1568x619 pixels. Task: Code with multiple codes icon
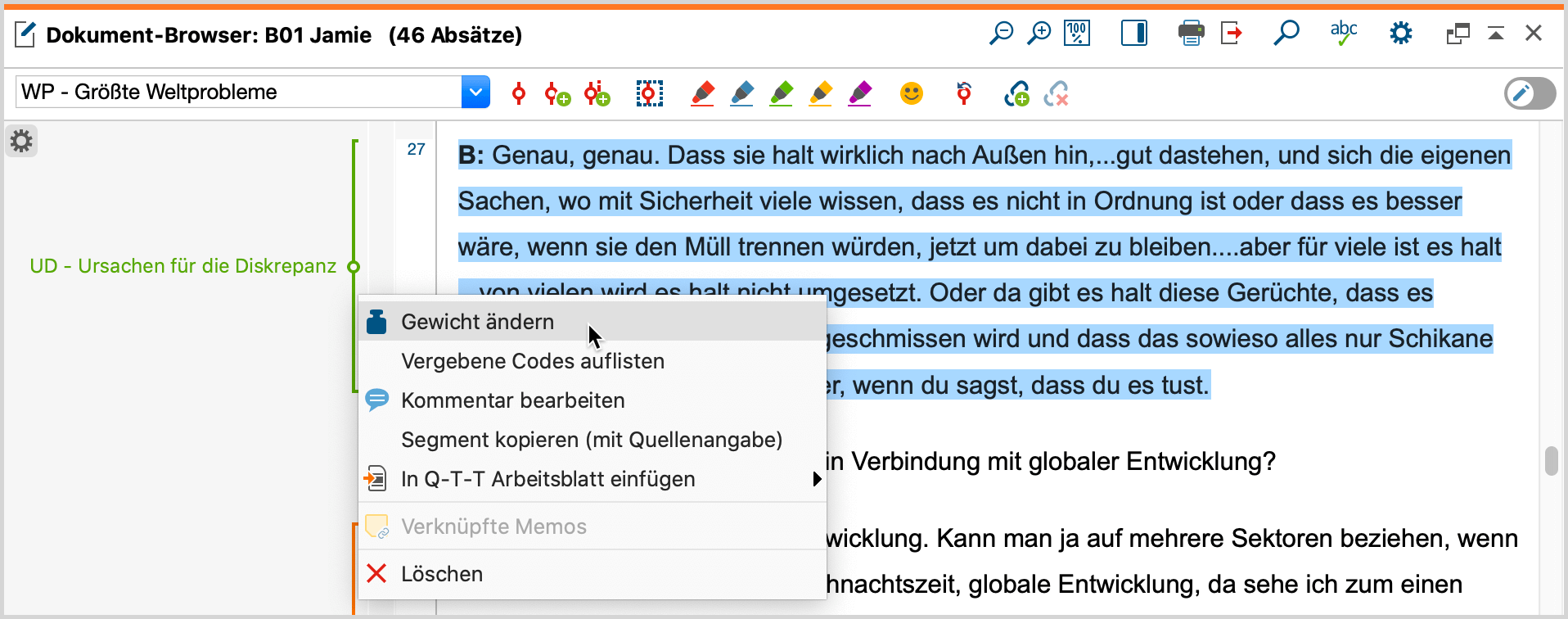point(597,93)
